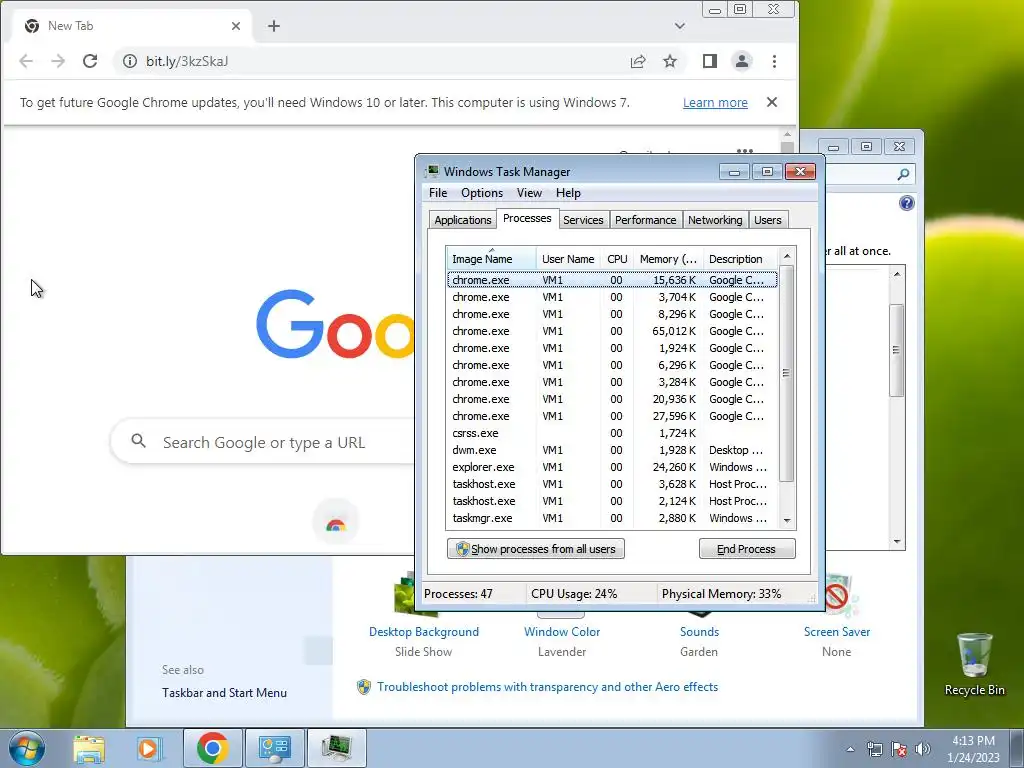The image size is (1024, 768).
Task: Click the magnifier icon in Google search box
Action: pyautogui.click(x=138, y=441)
